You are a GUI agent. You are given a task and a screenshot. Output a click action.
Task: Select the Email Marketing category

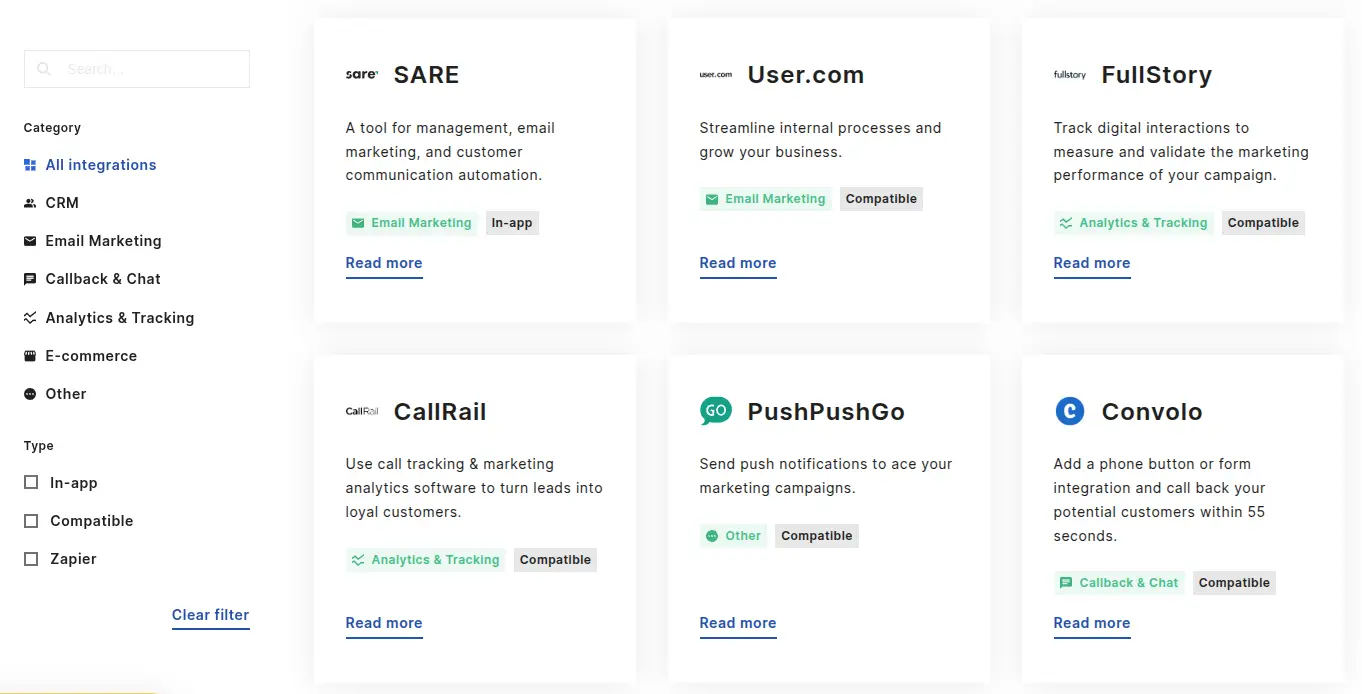coord(102,240)
